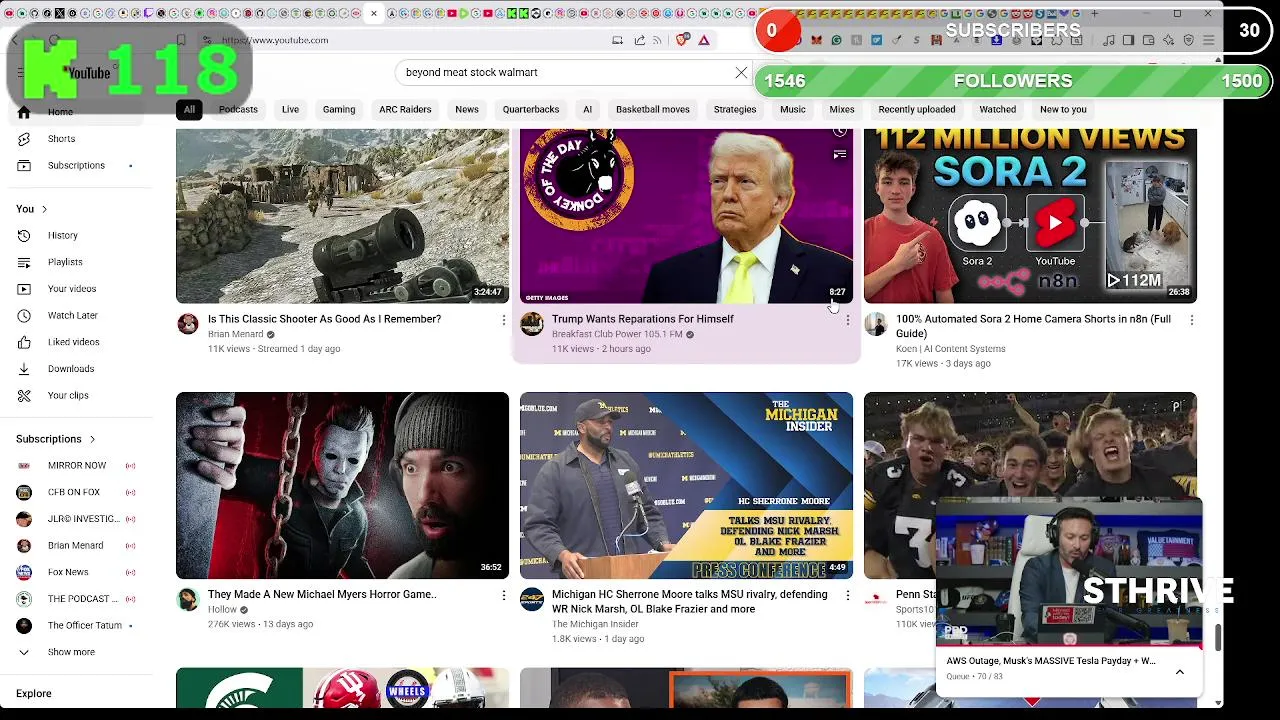The height and width of the screenshot is (720, 1280).
Task: Add Trump video to queue icon
Action: pos(840,155)
